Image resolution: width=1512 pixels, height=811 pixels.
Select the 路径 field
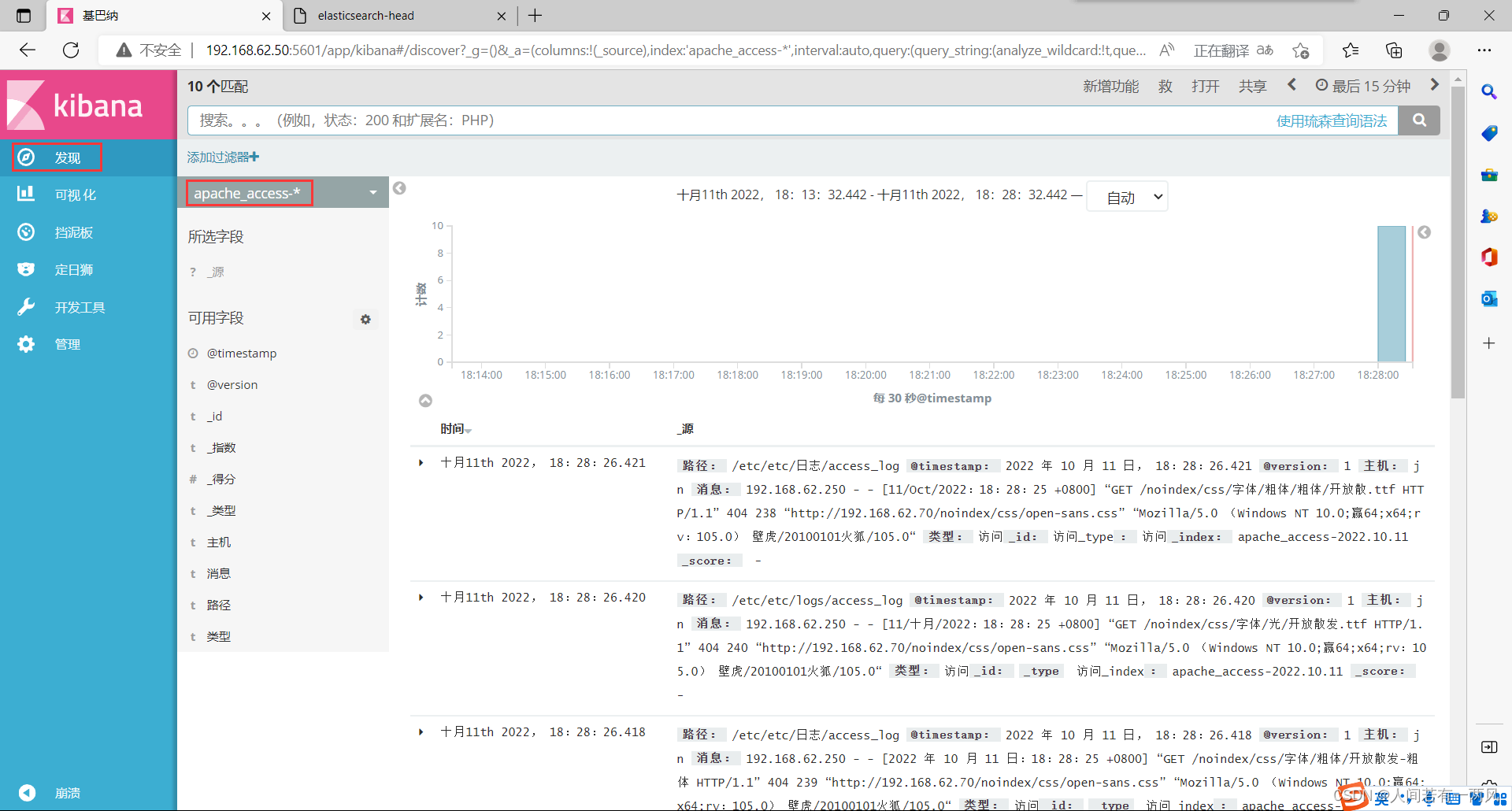click(x=219, y=605)
